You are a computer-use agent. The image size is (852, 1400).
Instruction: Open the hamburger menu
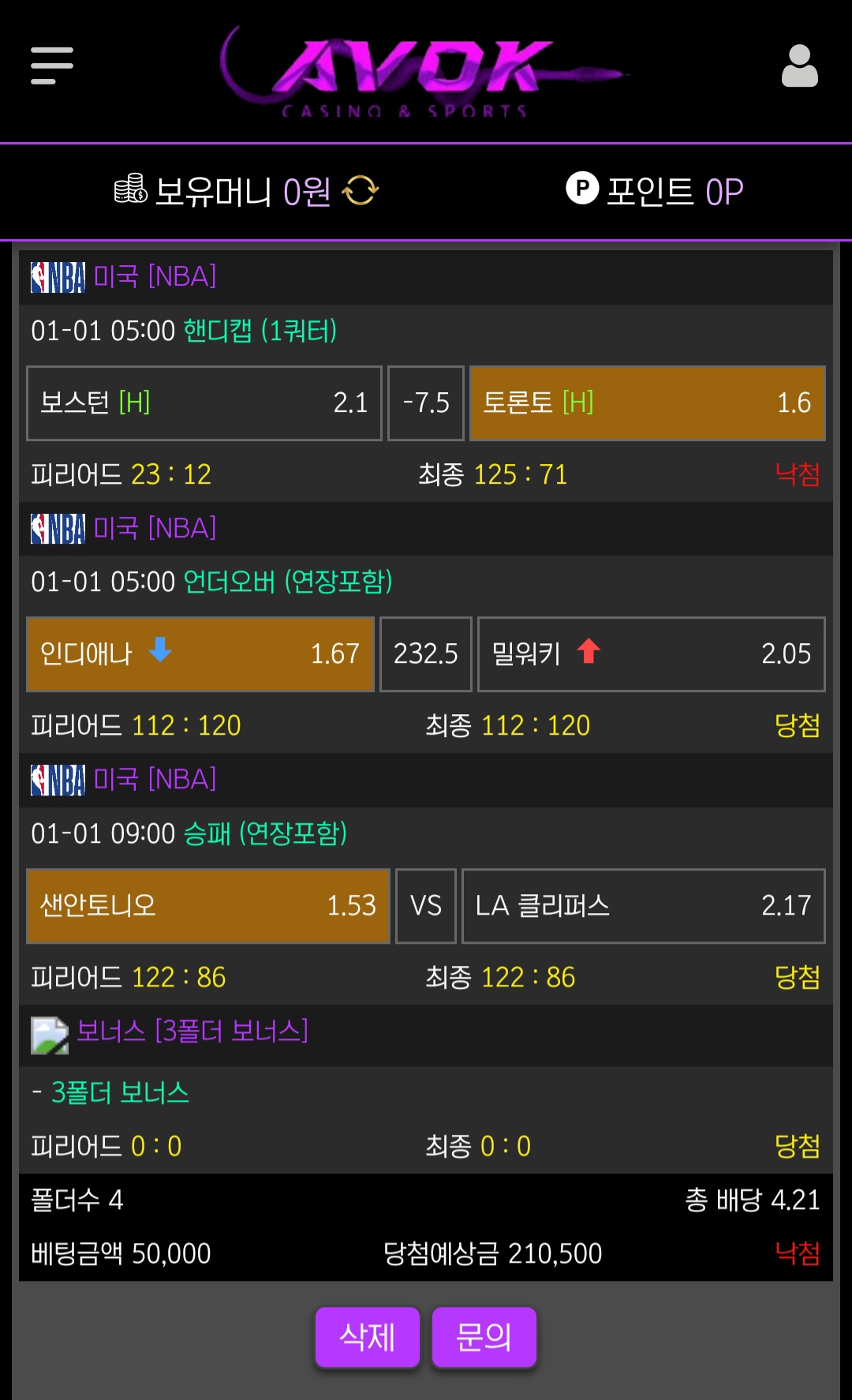[x=52, y=66]
